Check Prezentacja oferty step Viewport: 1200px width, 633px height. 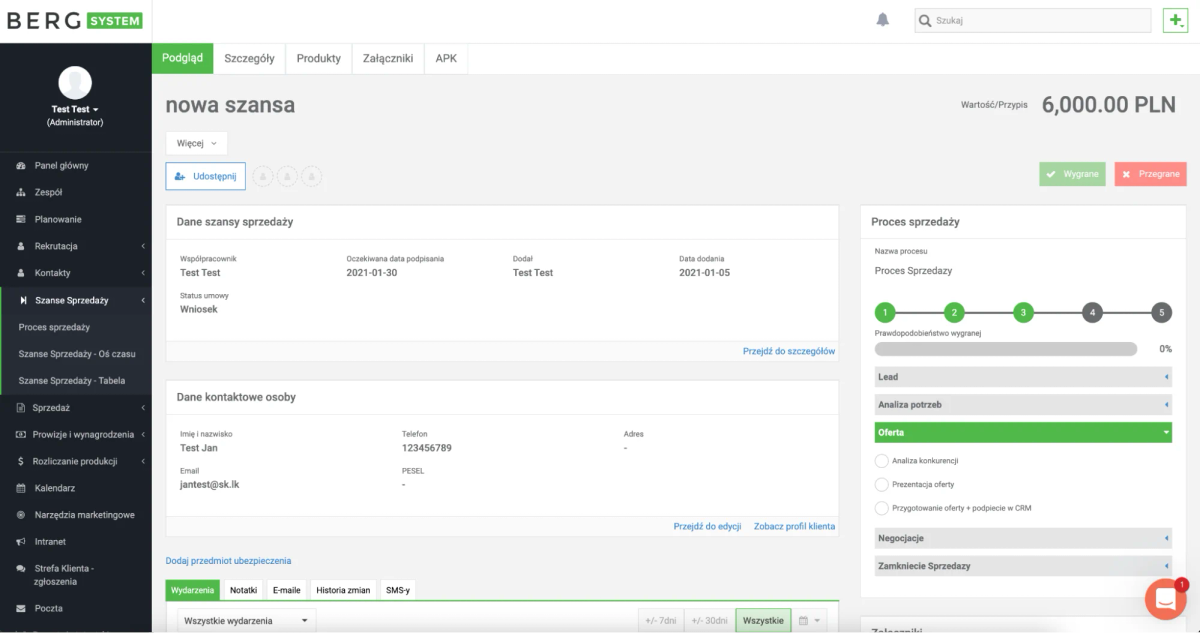click(881, 484)
